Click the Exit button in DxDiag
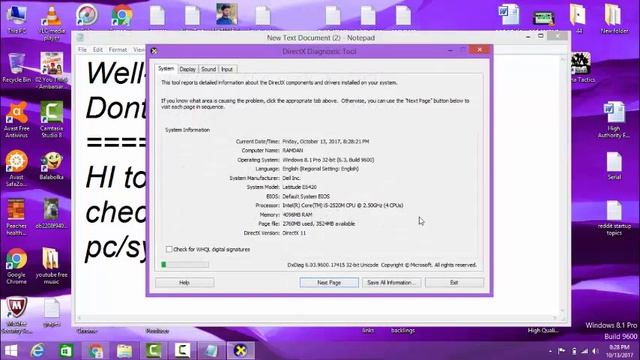The width and height of the screenshot is (640, 360). click(x=454, y=282)
